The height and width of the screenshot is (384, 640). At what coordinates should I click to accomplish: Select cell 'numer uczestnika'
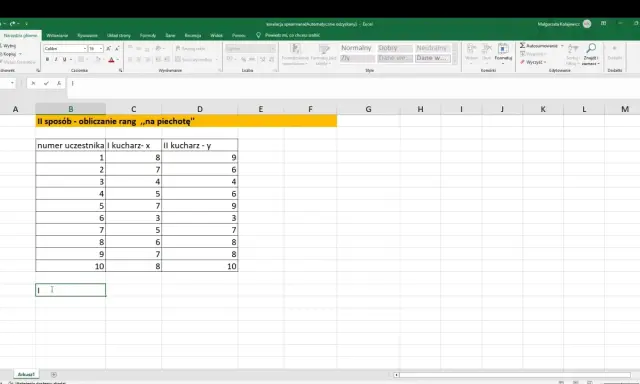point(71,145)
